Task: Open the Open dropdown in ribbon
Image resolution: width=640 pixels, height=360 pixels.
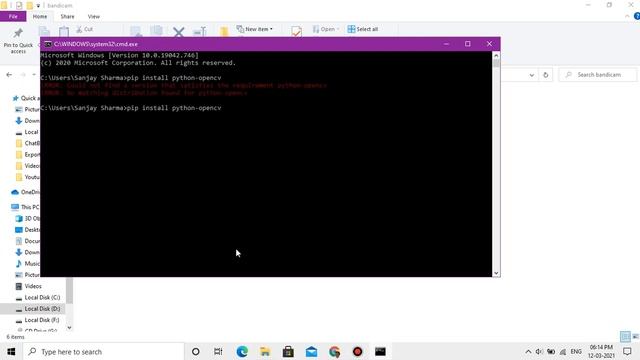Action: coord(326,29)
